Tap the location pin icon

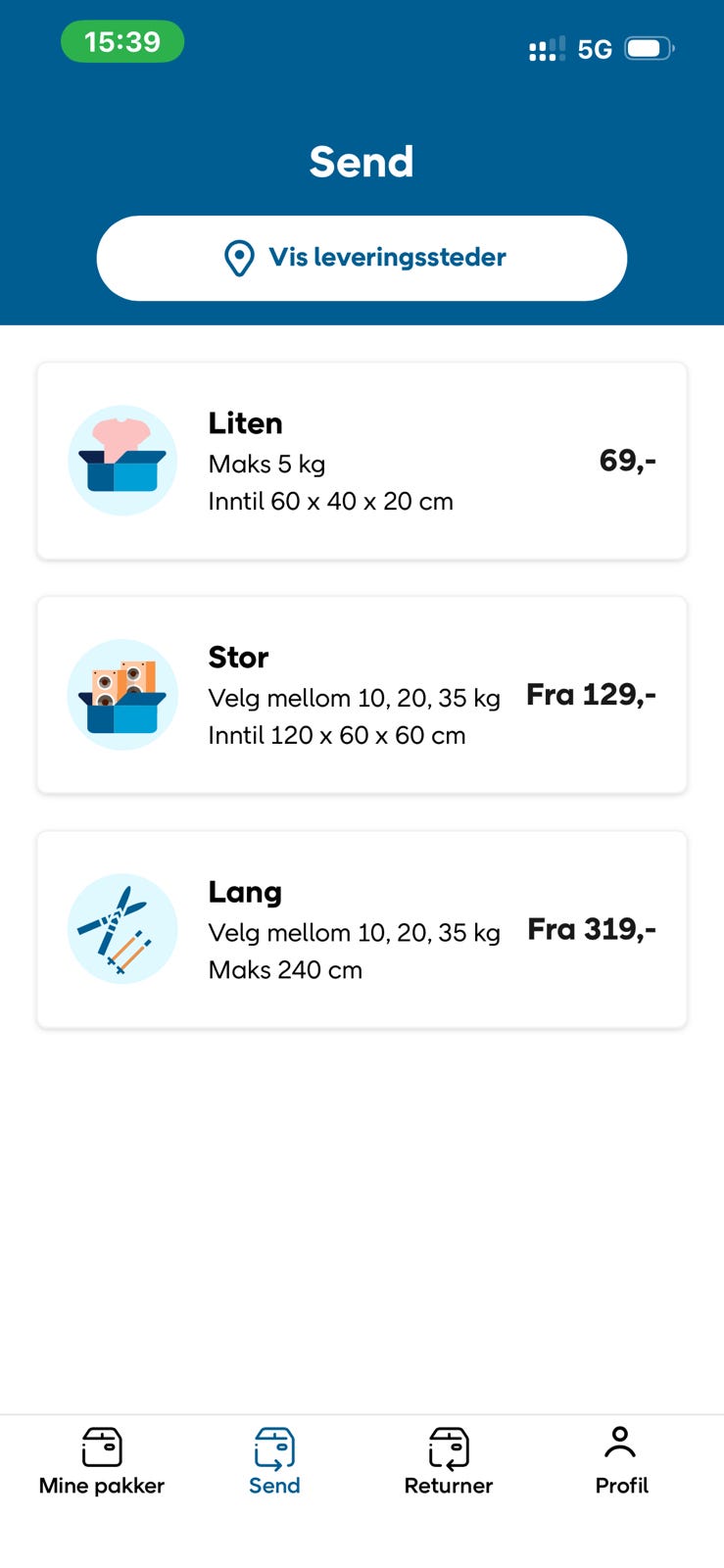[239, 258]
